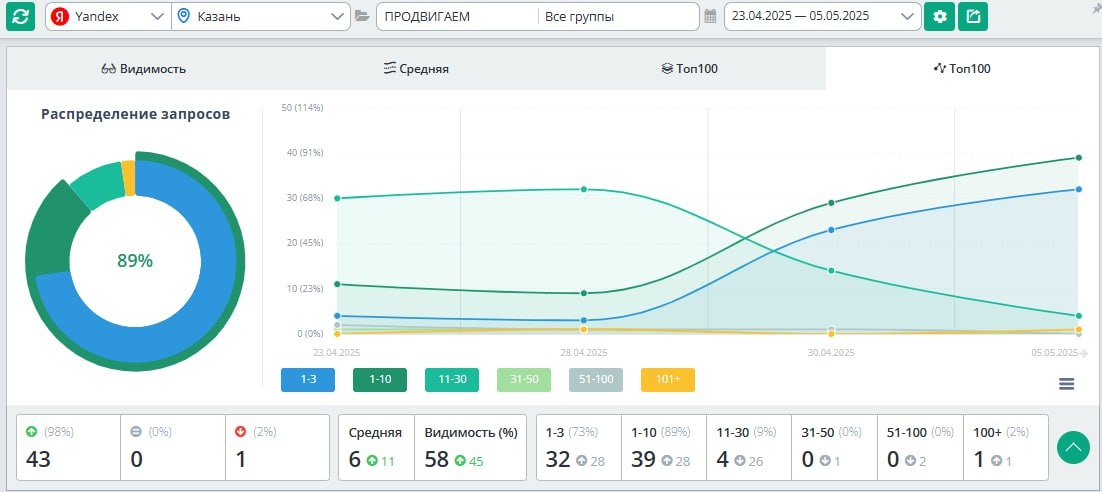The image size is (1102, 492).
Task: Click the 11-30 data point on 28.04.2025
Action: point(584,189)
